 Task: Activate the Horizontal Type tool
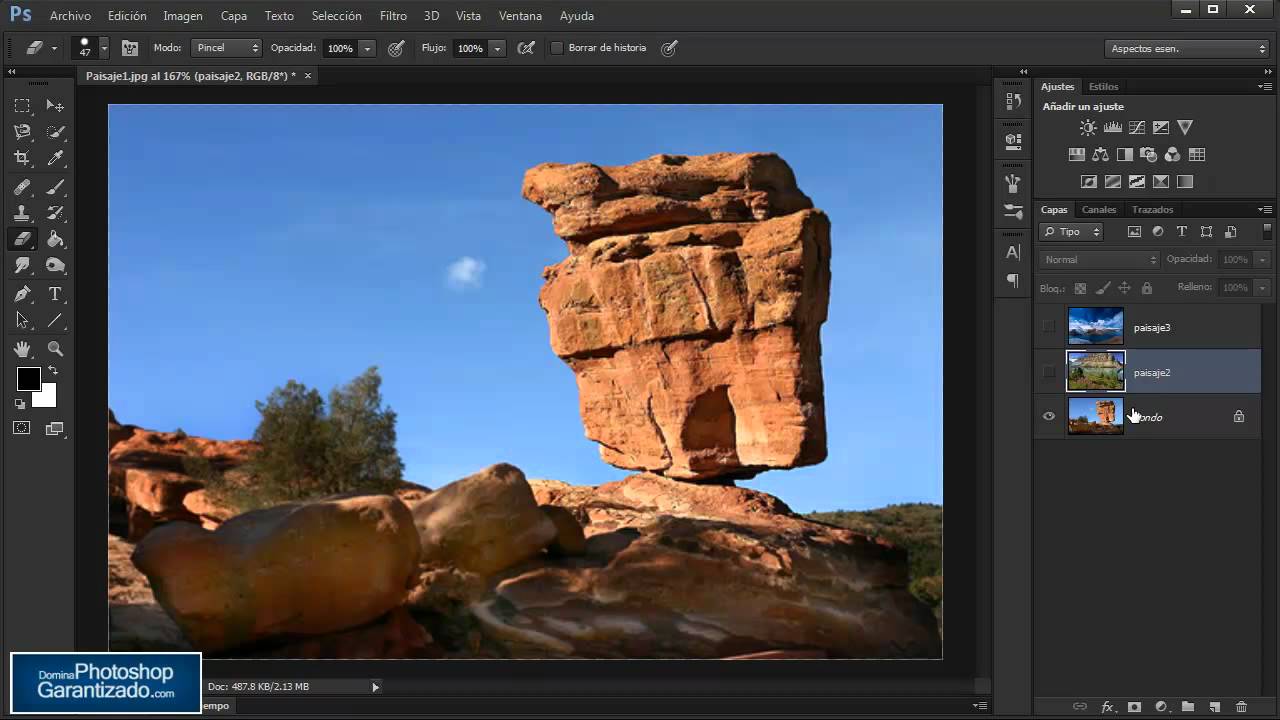[55, 293]
